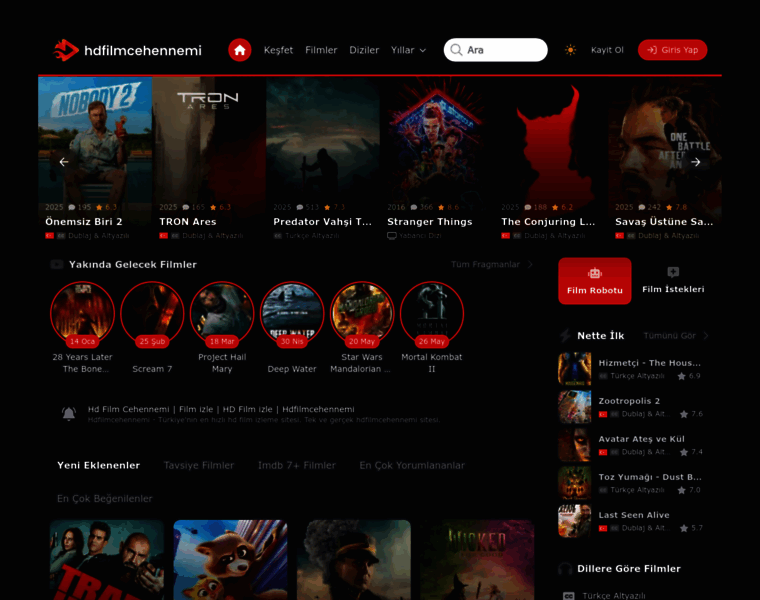The image size is (760, 600).
Task: Click the Giriş Yap button
Action: point(672,50)
